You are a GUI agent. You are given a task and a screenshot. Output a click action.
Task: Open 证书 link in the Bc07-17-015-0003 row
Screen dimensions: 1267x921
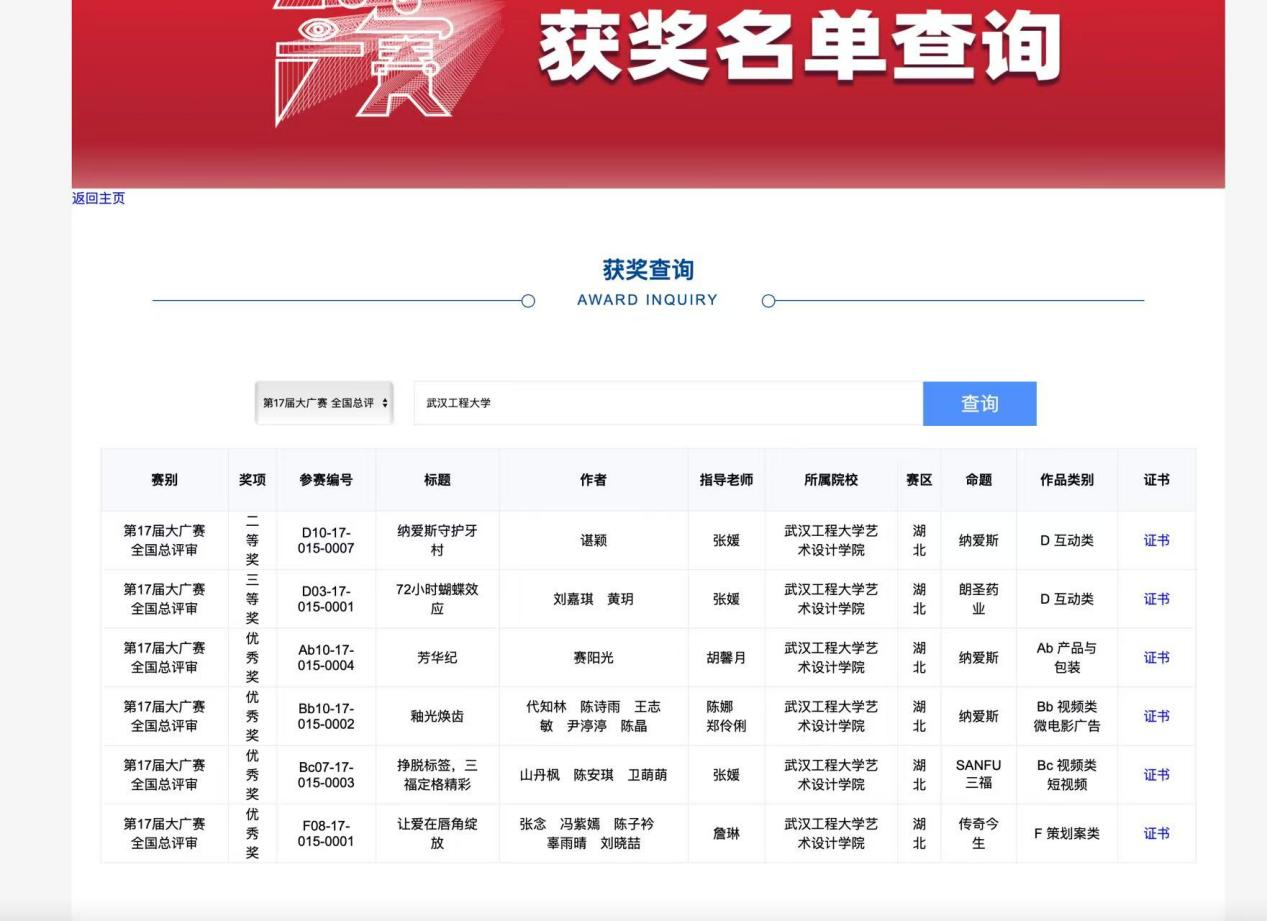pos(1156,775)
